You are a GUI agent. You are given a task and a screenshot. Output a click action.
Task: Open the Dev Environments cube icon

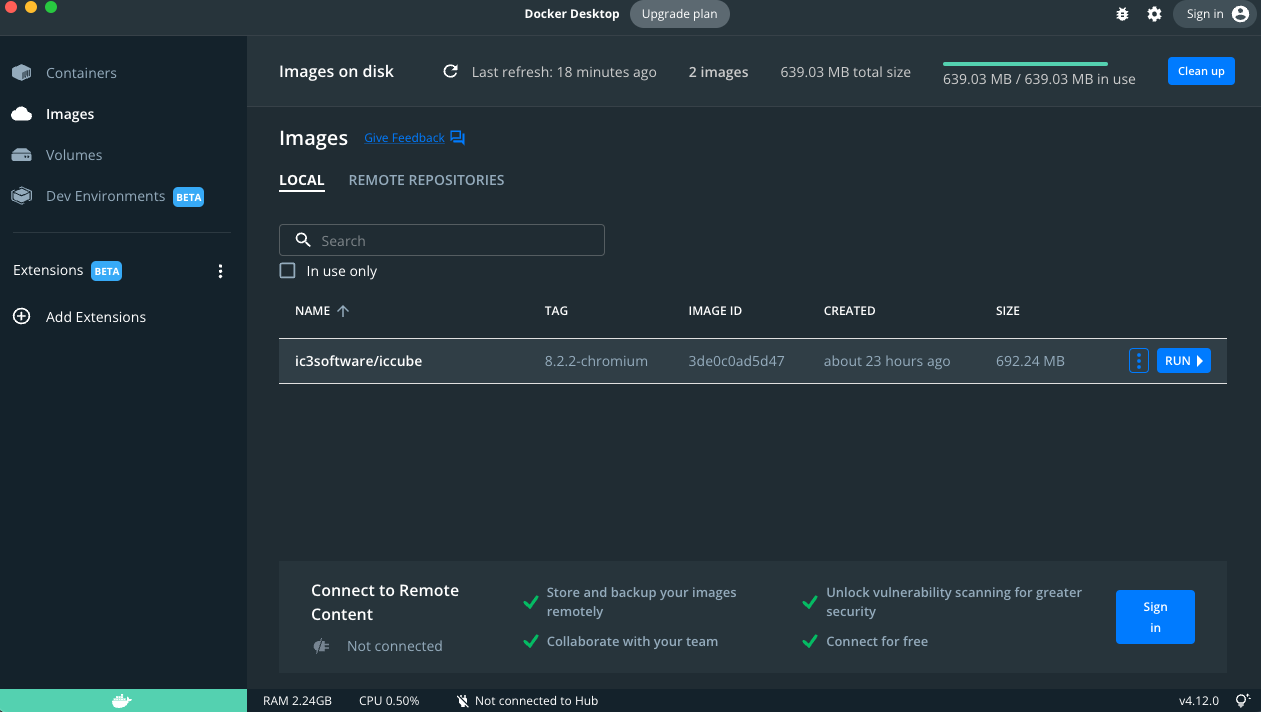coord(21,196)
